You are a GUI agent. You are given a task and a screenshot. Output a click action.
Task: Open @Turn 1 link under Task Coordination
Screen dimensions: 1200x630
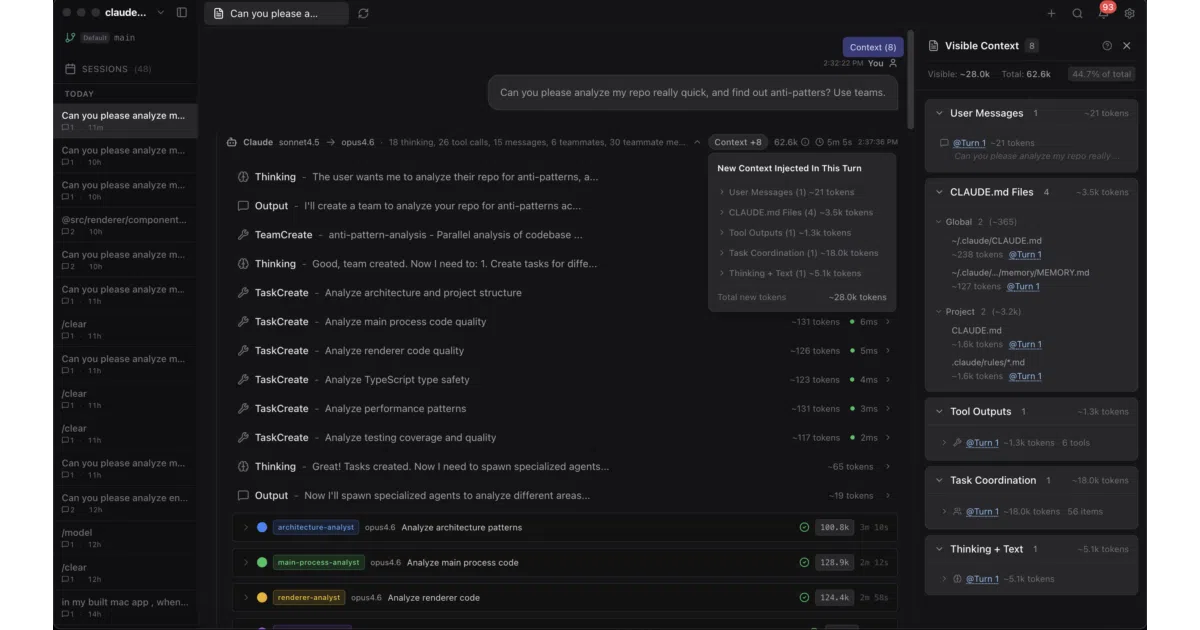tap(981, 512)
